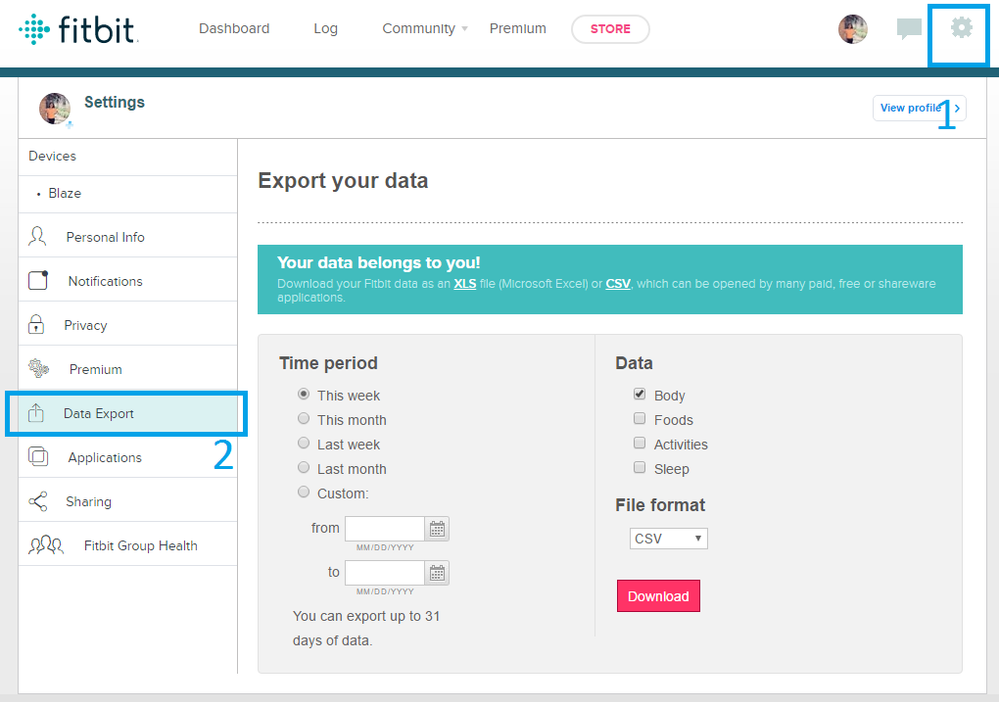The image size is (999, 702).
Task: Click the Data Export upload icon
Action: [x=36, y=413]
